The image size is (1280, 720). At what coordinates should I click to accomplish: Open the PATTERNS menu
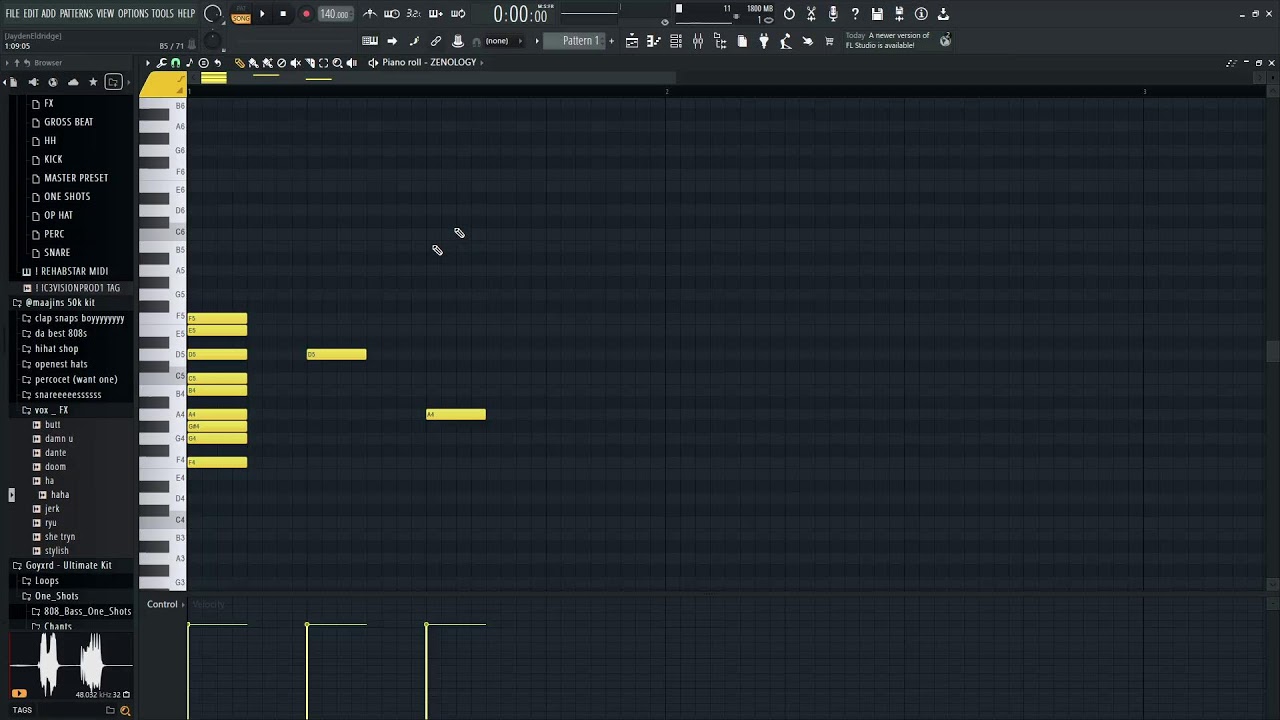pos(76,14)
